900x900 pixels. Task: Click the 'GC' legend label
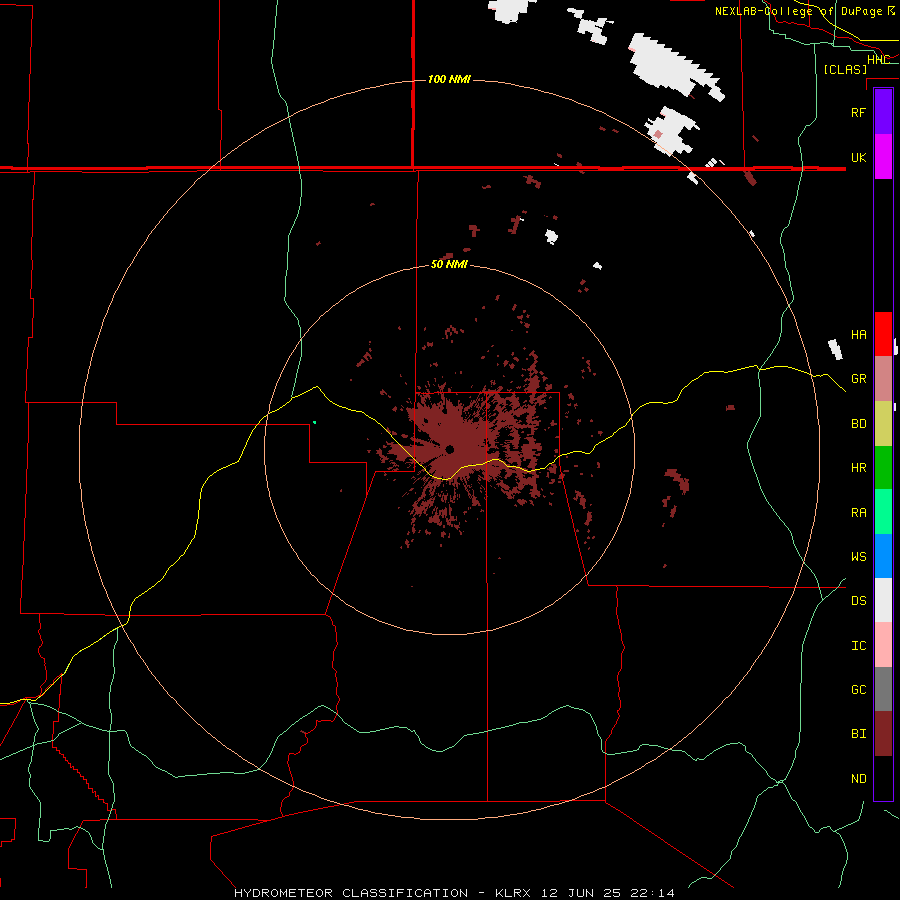858,690
